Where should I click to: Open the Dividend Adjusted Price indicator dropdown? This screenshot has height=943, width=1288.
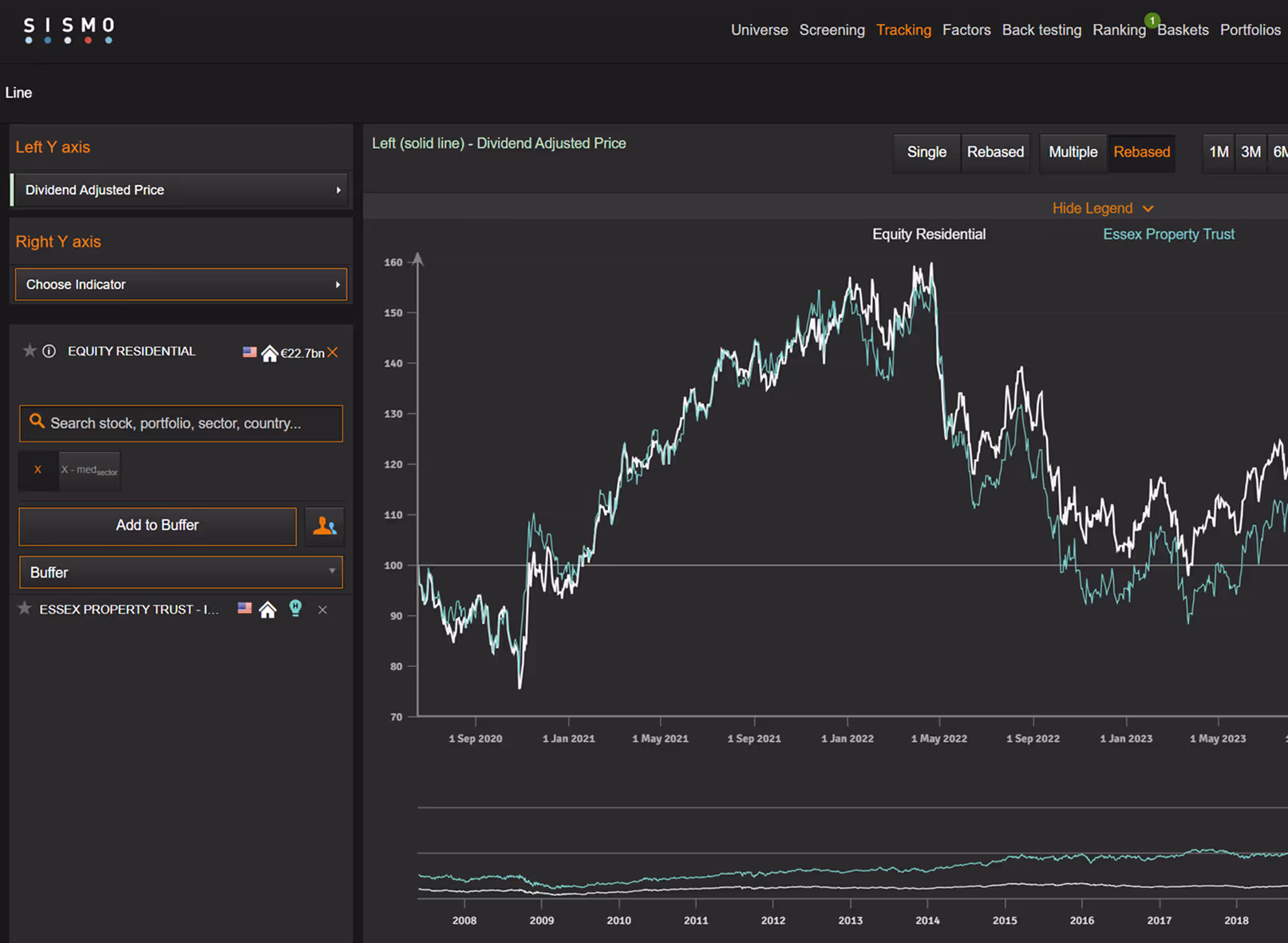tap(180, 190)
